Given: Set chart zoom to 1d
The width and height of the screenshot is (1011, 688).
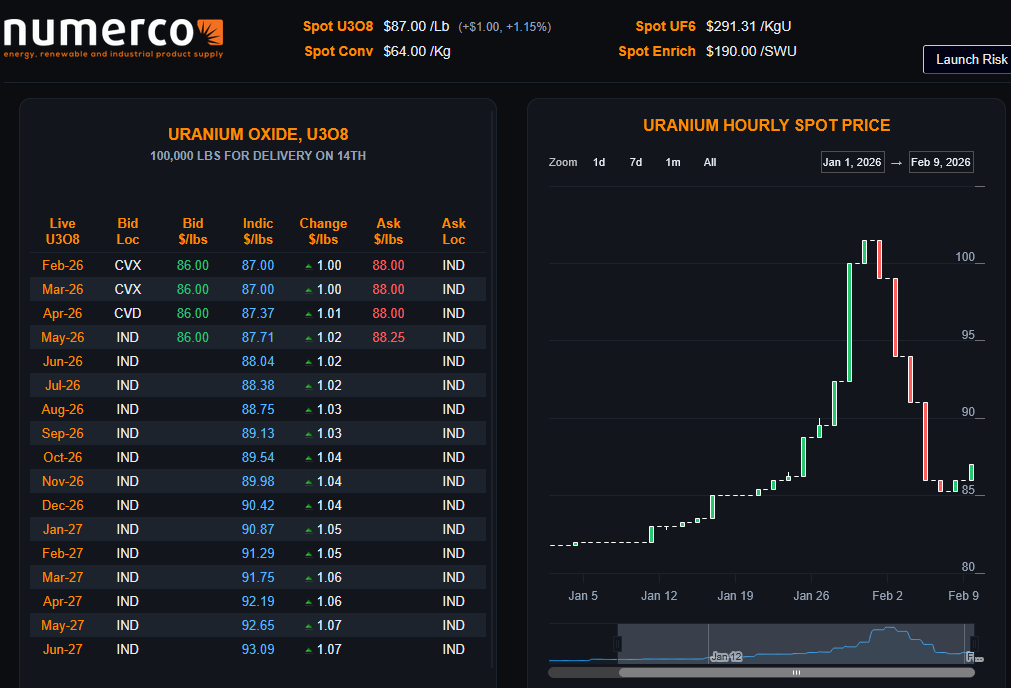Looking at the screenshot, I should click(x=599, y=162).
